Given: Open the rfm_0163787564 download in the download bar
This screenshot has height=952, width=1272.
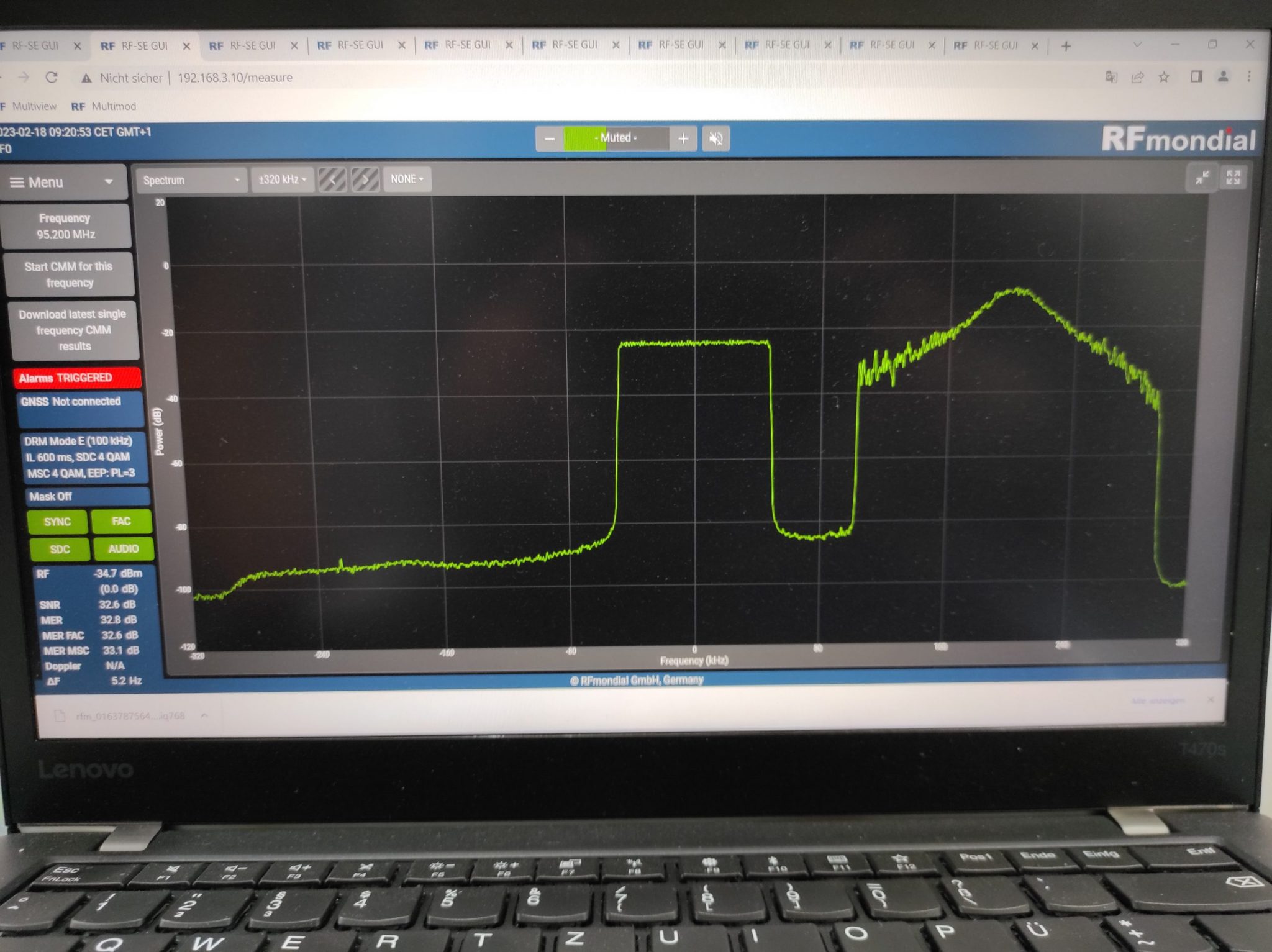Looking at the screenshot, I should [130, 715].
